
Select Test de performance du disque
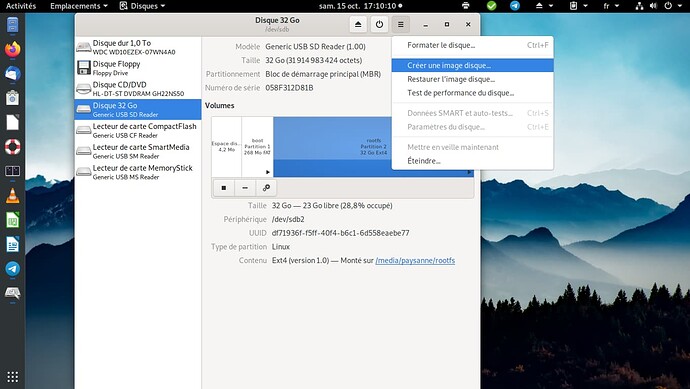tap(473, 93)
